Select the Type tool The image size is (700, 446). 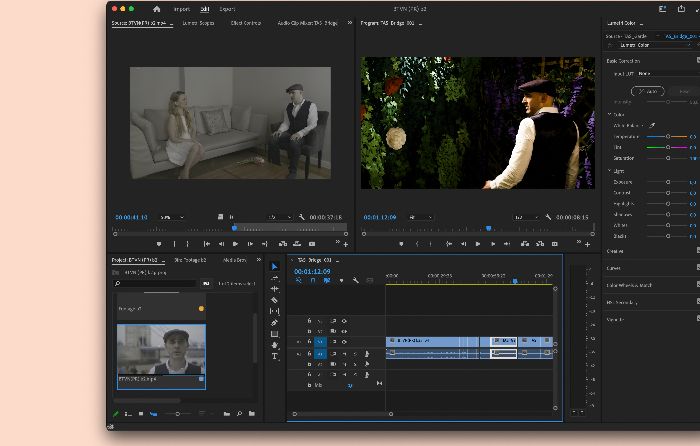pos(275,356)
